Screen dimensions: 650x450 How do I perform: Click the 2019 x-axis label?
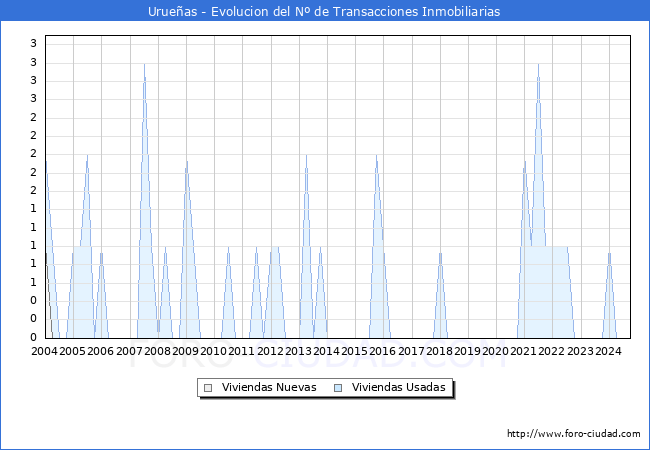467,351
